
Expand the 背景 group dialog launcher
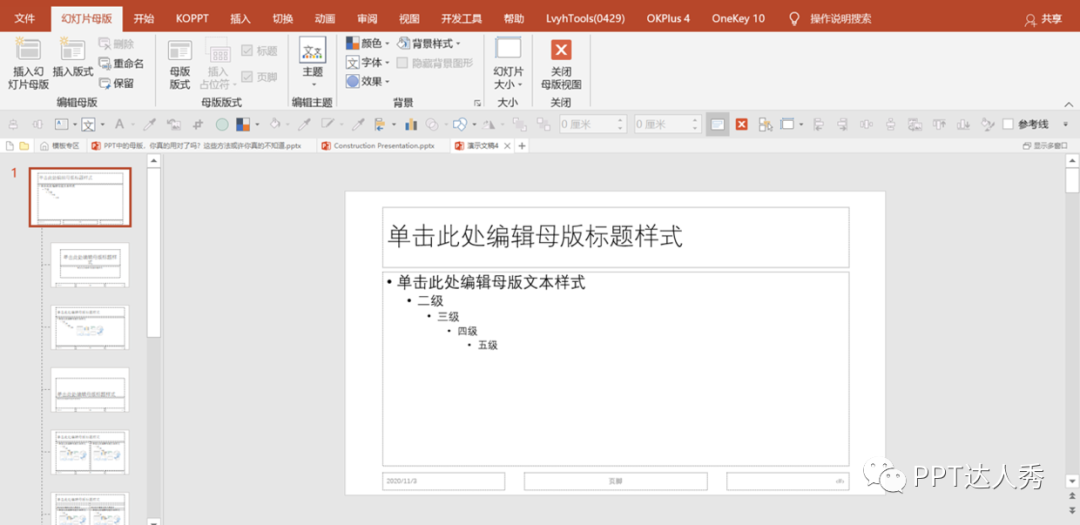tap(477, 103)
